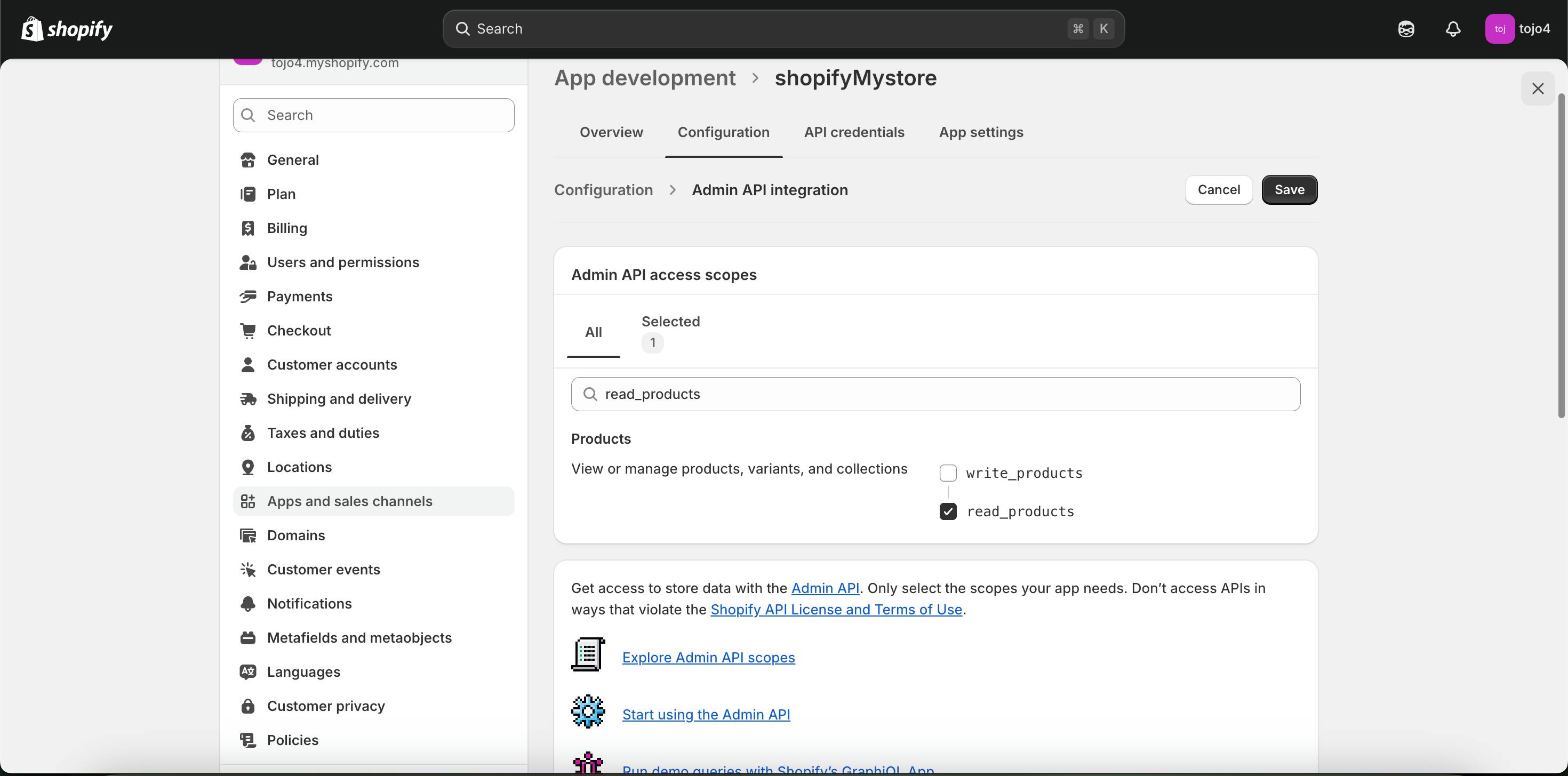Save the Admin API integration
1568x776 pixels.
(1289, 190)
